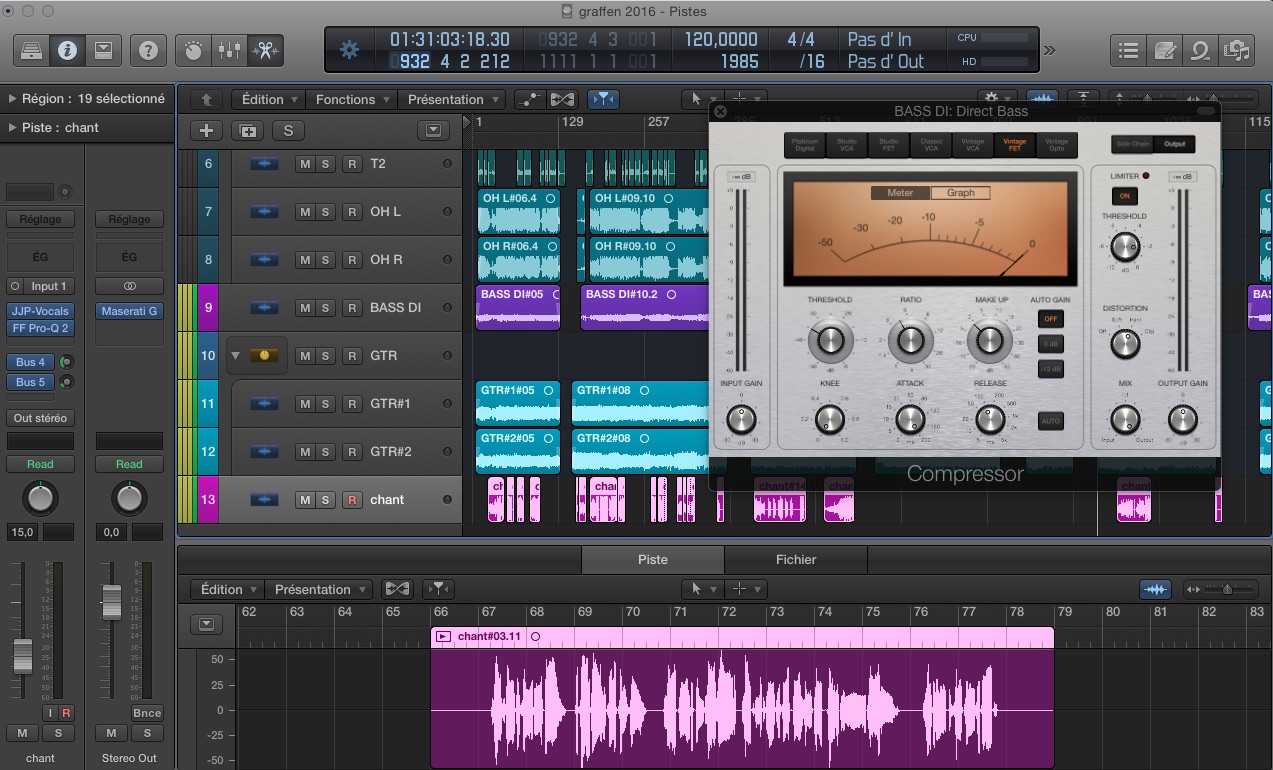1273x770 pixels.
Task: Toggle Flex view in tracks area
Action: point(563,99)
